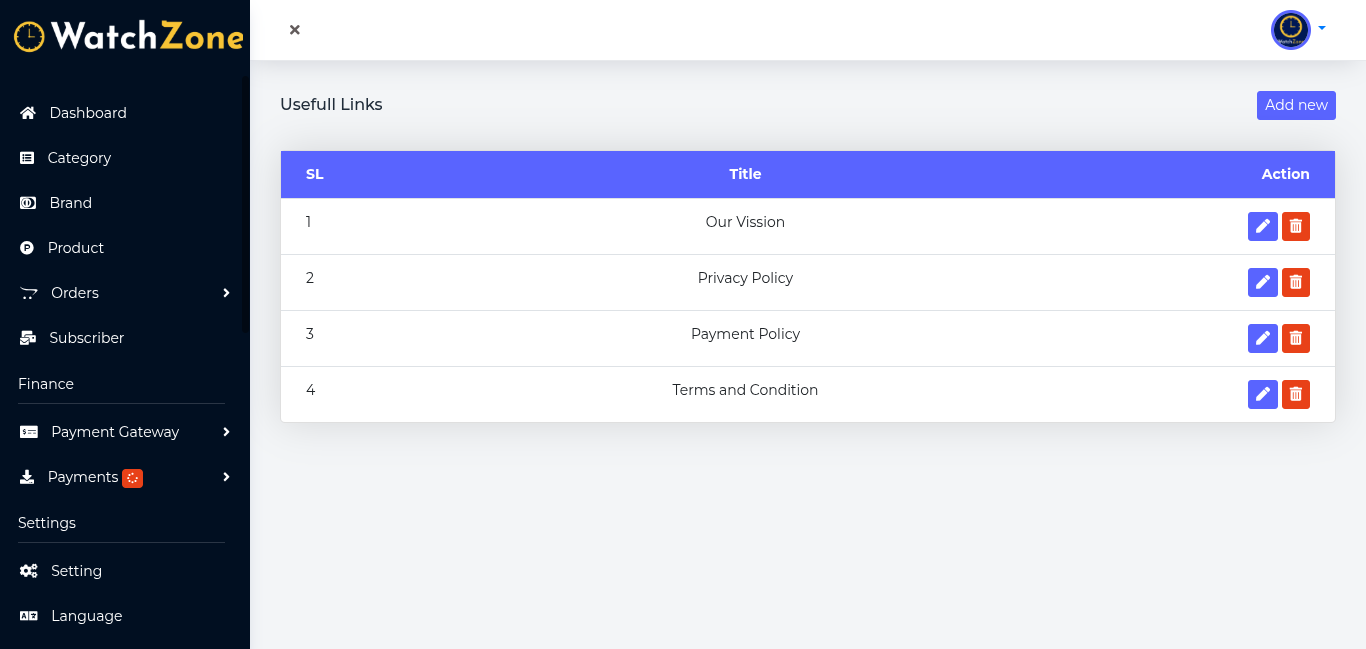Open the Language settings link
1366x649 pixels.
tap(86, 616)
